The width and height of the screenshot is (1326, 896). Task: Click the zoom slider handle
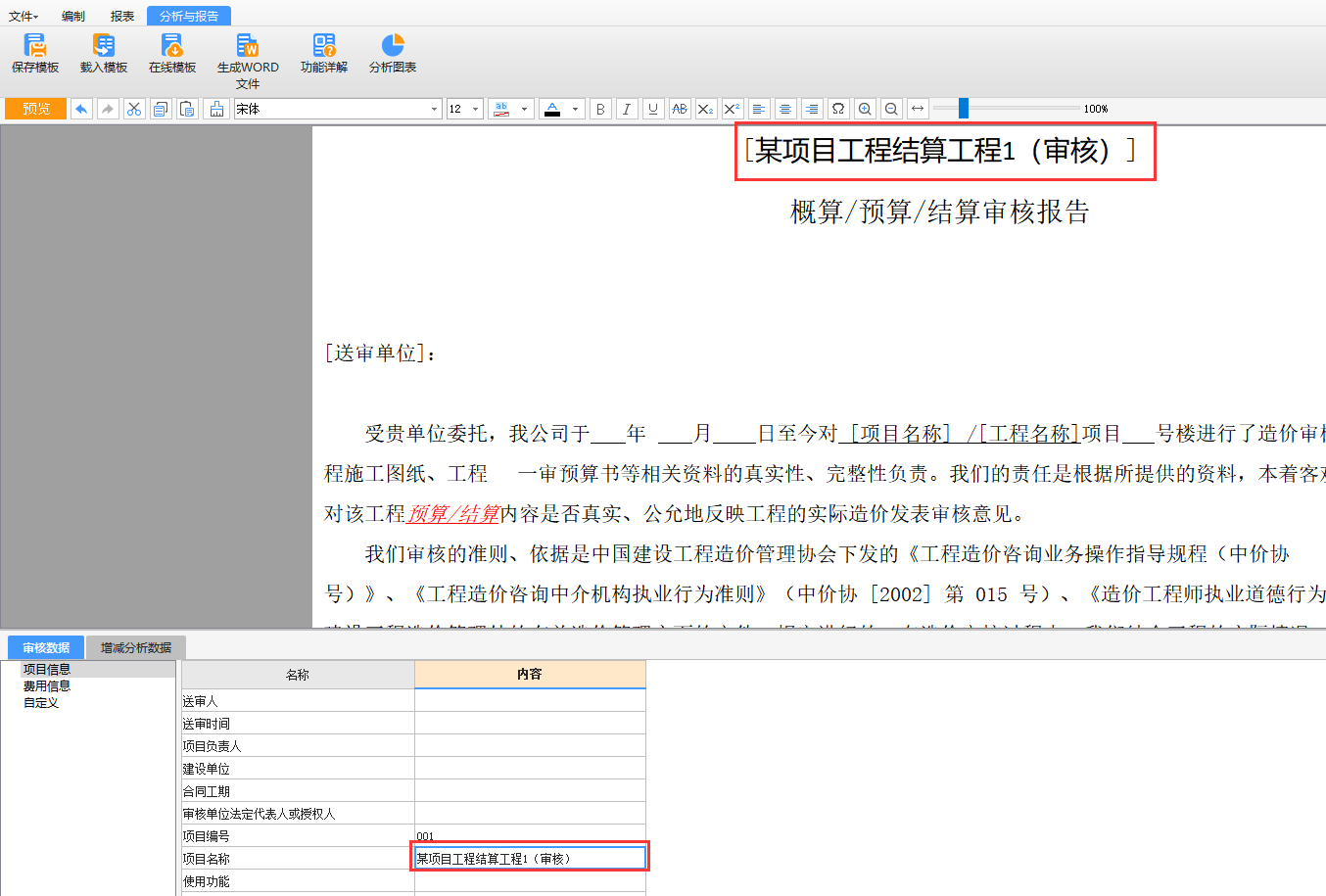click(964, 109)
